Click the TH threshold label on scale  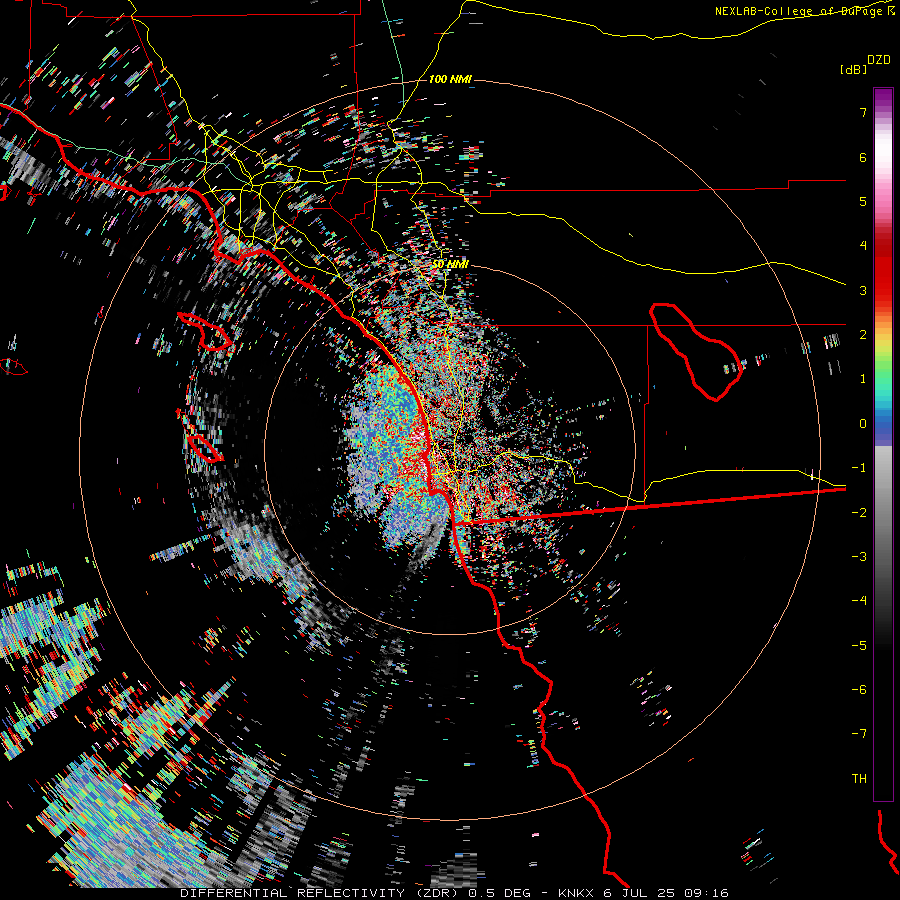click(859, 779)
